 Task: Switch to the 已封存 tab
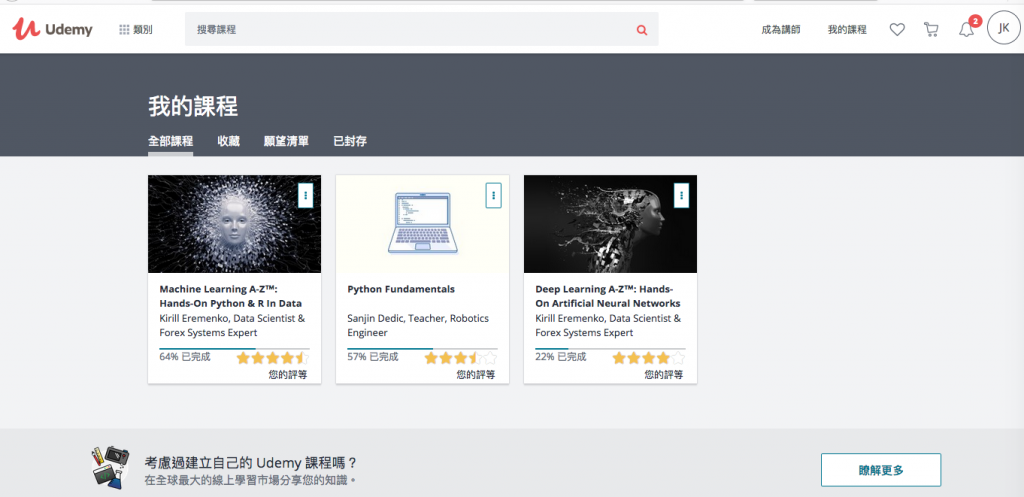(x=350, y=141)
